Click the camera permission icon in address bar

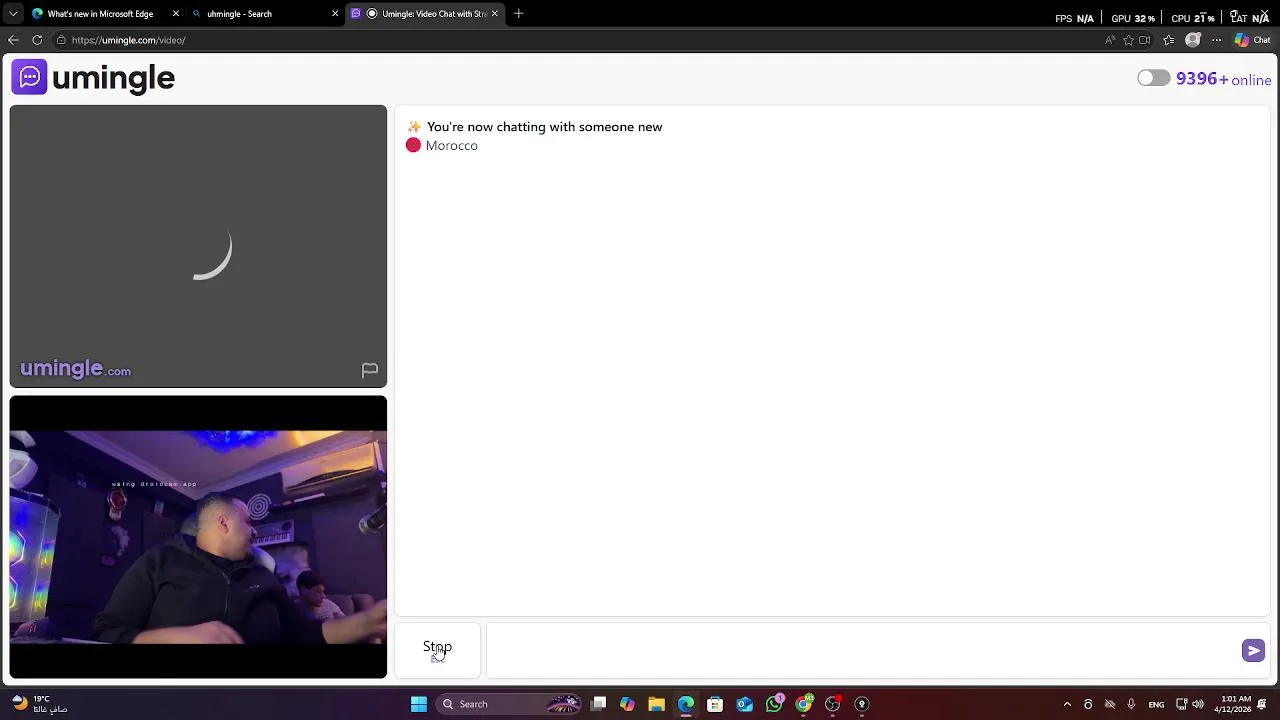[x=1145, y=40]
